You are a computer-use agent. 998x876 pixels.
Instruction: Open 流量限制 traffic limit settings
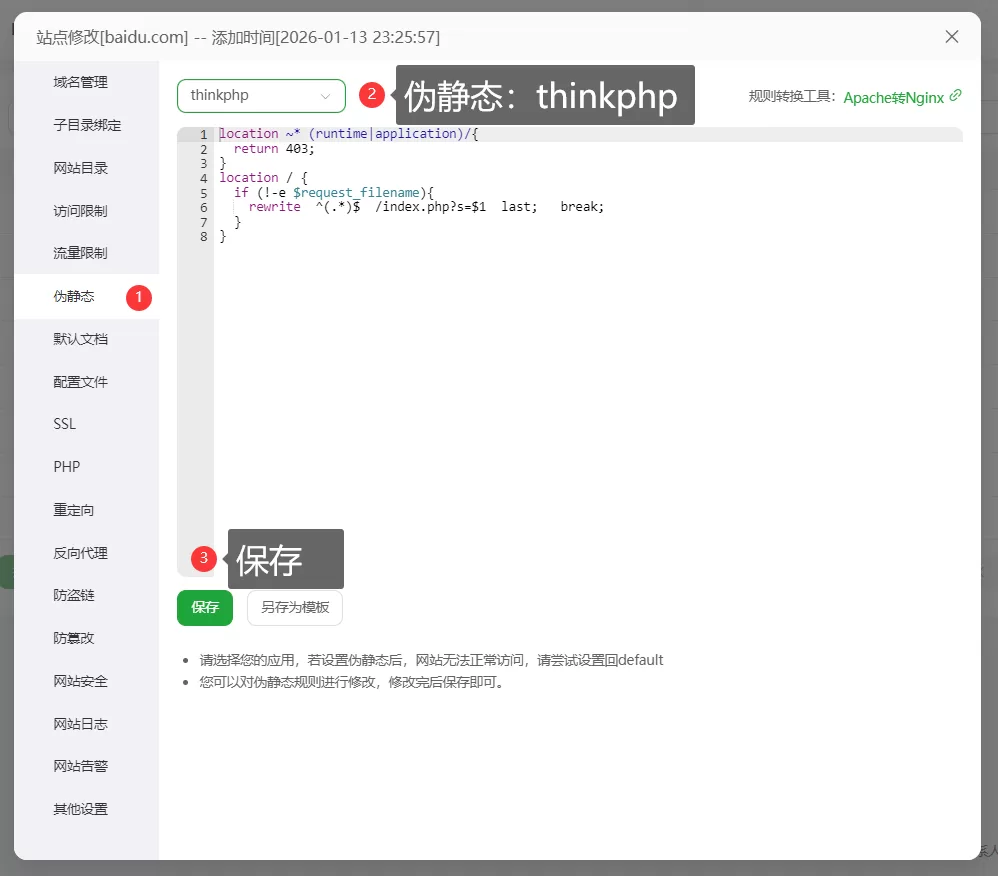[x=80, y=253]
